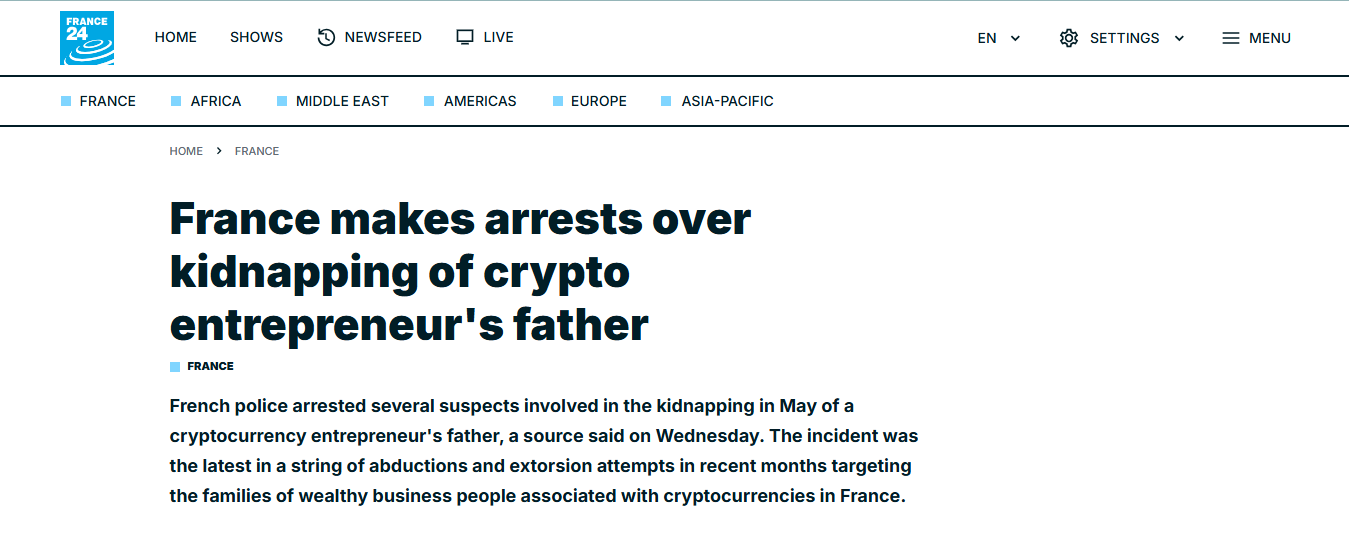This screenshot has width=1349, height=539.
Task: Click the Home breadcrumb link
Action: tap(186, 151)
